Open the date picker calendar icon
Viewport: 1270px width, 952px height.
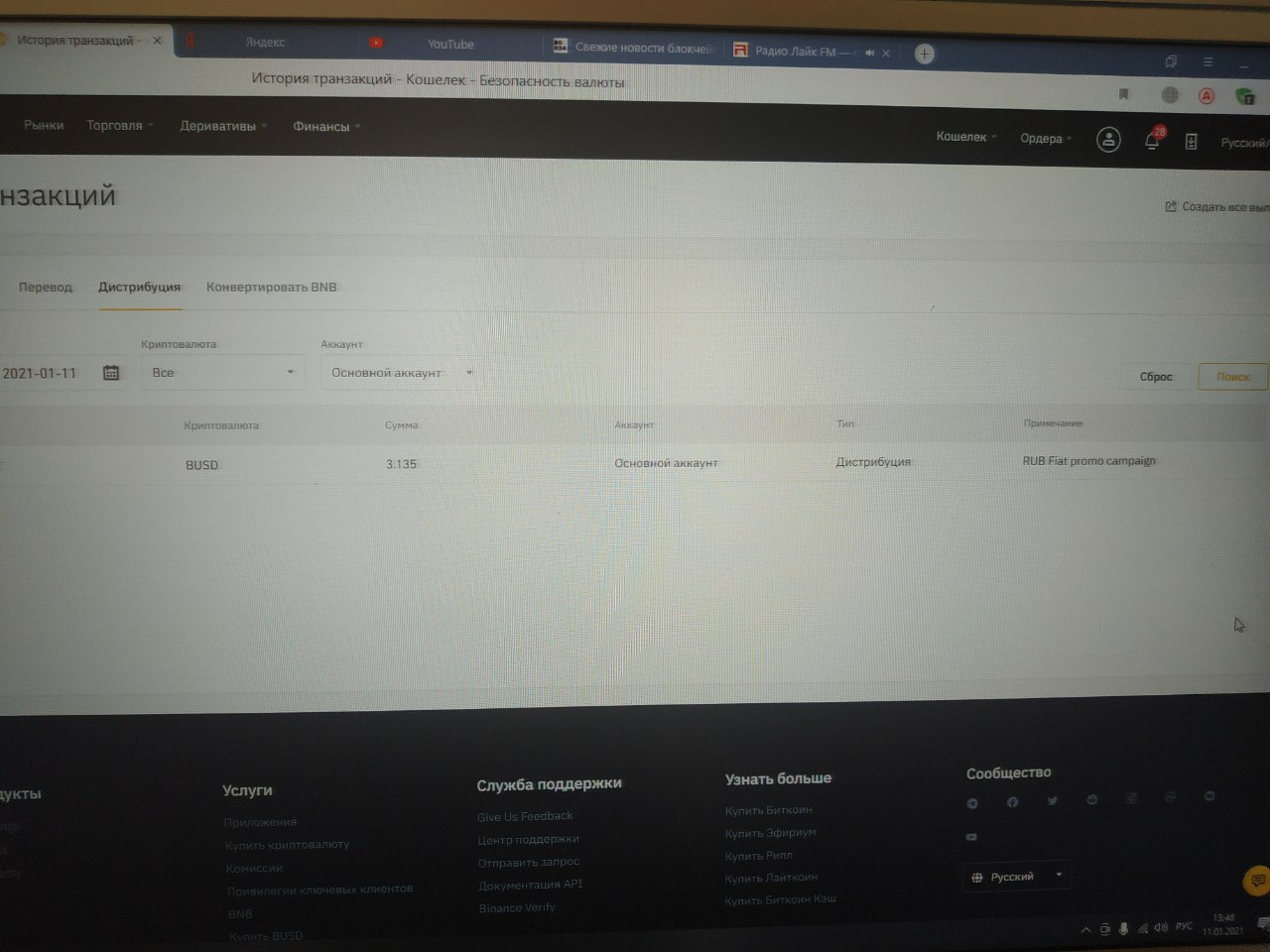point(111,373)
